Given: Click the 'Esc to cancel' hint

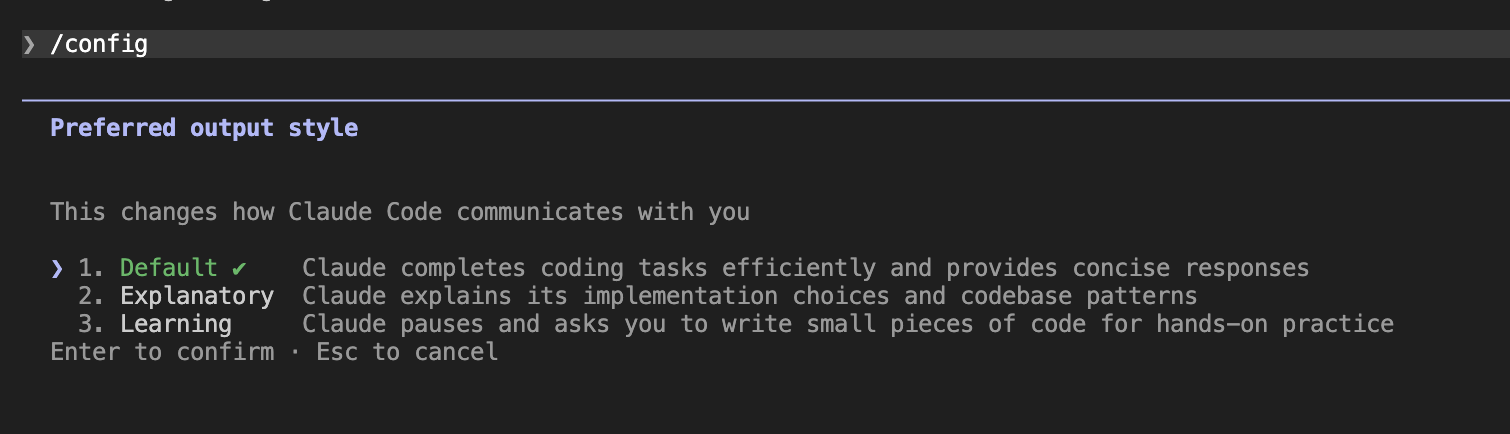Looking at the screenshot, I should click(x=407, y=352).
